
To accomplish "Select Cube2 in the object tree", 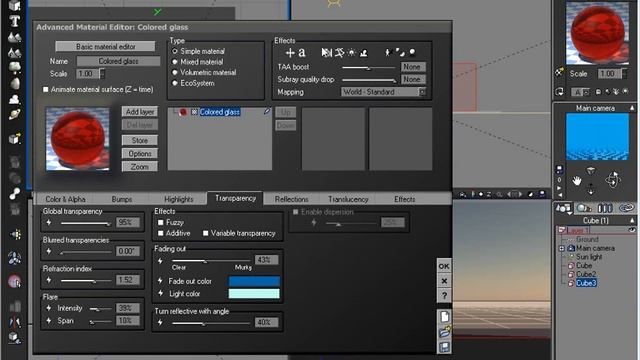I will (586, 274).
